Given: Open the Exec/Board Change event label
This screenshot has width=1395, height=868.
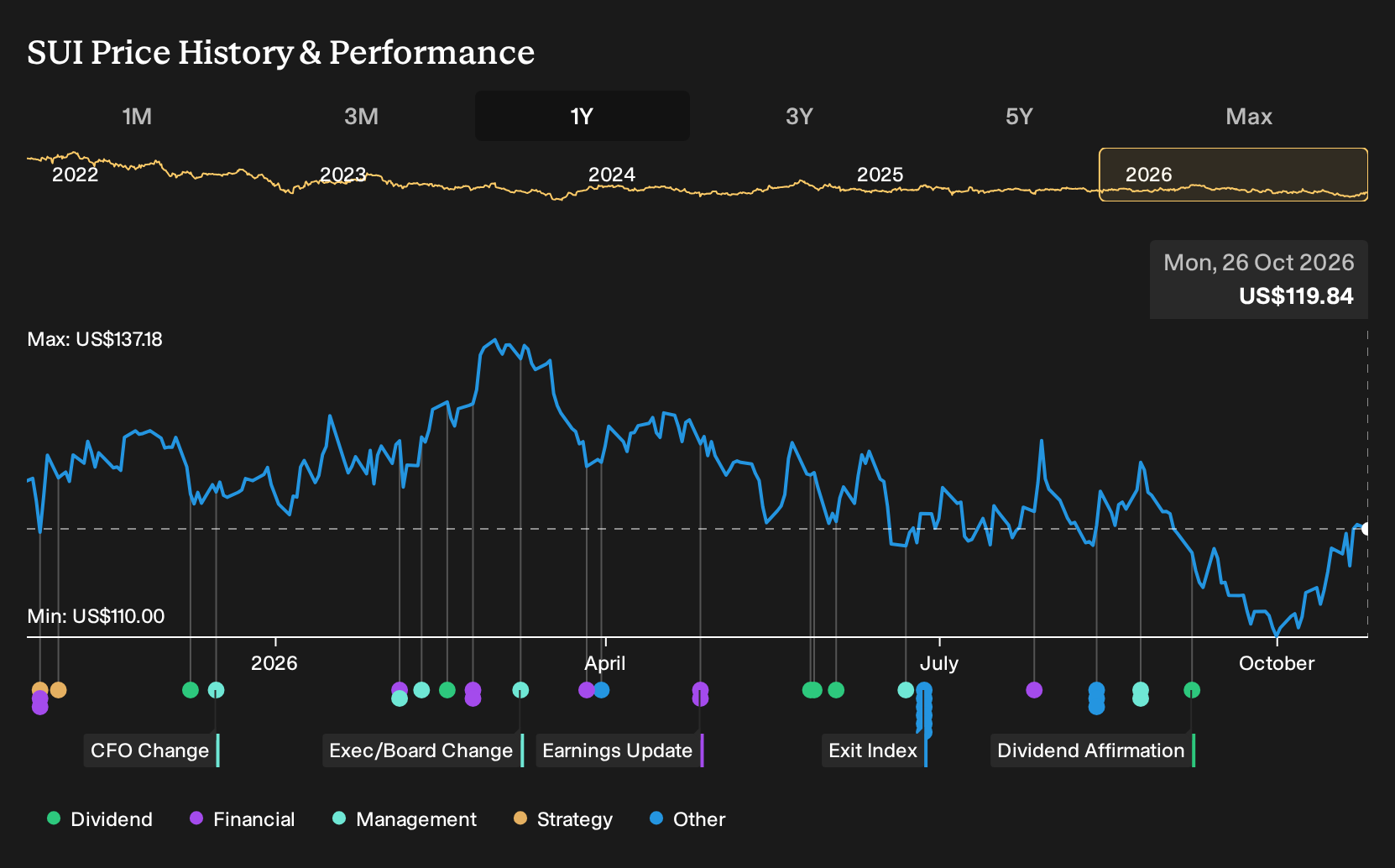Looking at the screenshot, I should [x=423, y=750].
